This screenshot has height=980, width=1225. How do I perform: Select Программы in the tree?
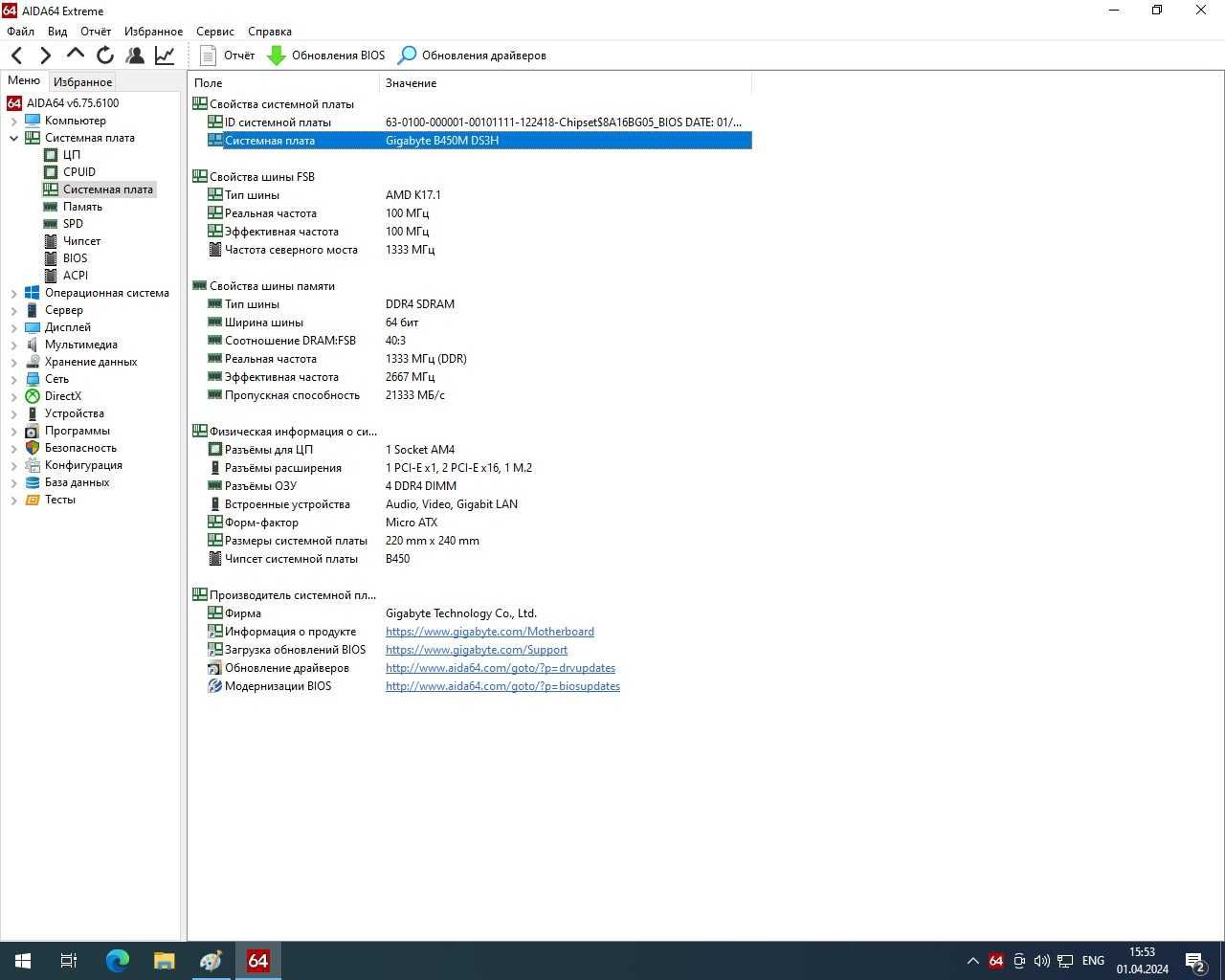[x=77, y=431]
